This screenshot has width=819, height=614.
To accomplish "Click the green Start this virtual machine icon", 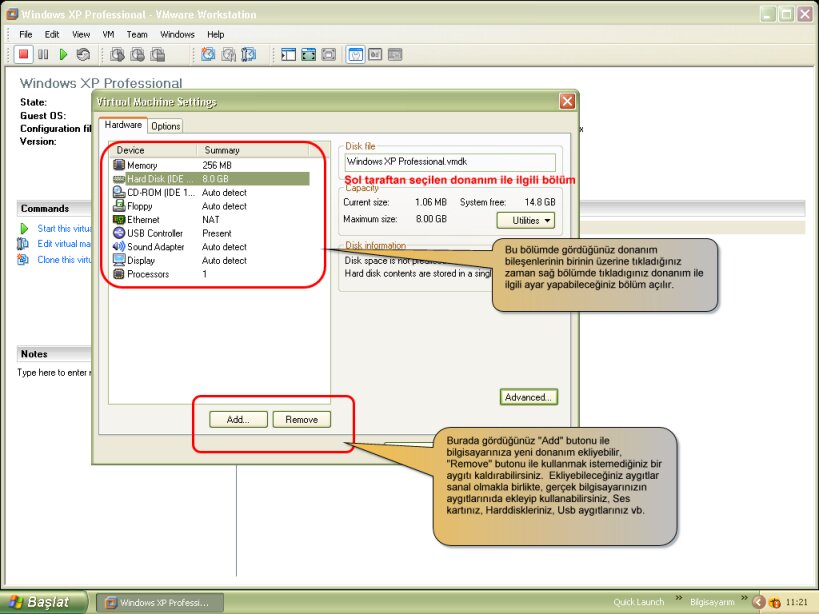I will (x=24, y=228).
